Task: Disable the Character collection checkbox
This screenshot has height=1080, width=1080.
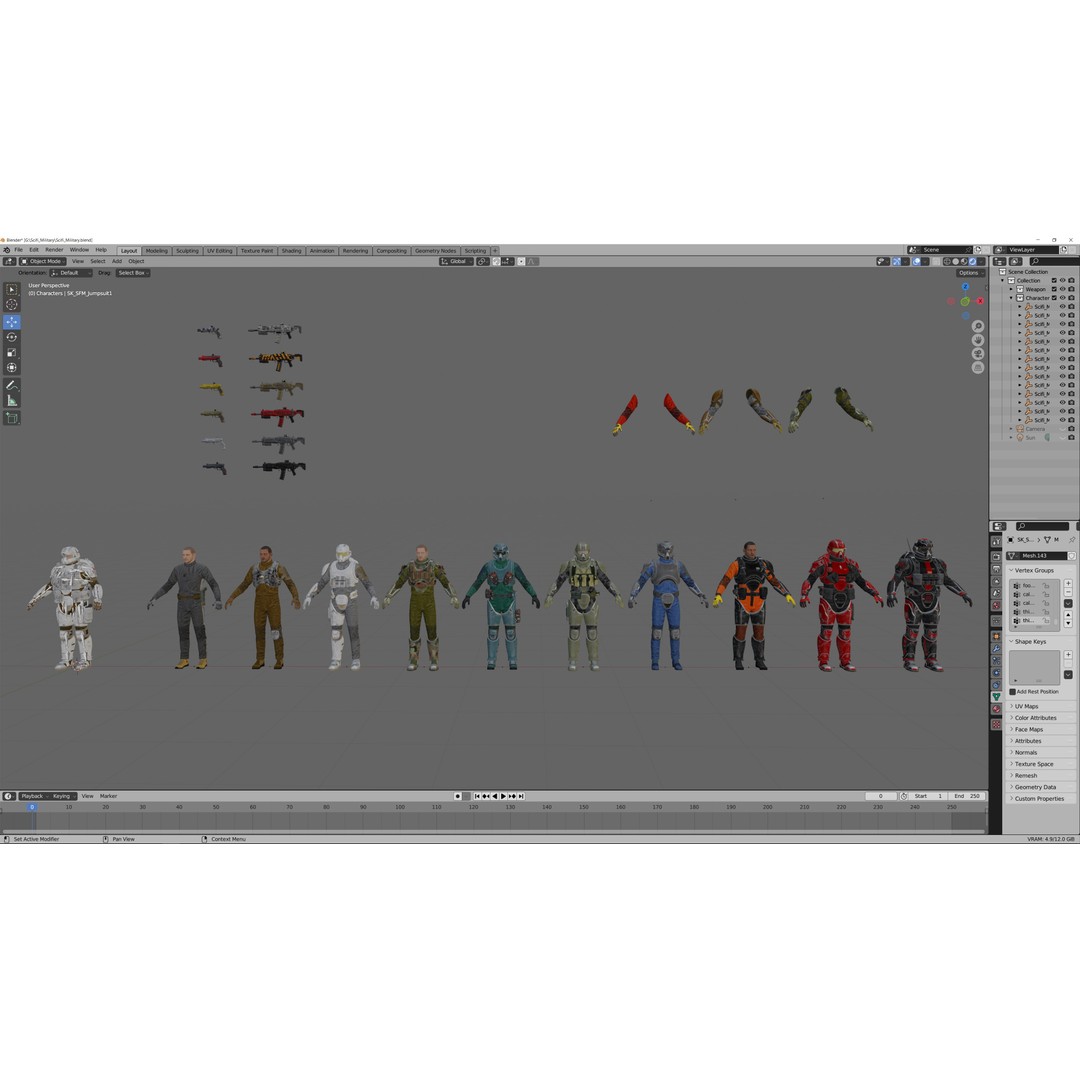Action: 1054,297
